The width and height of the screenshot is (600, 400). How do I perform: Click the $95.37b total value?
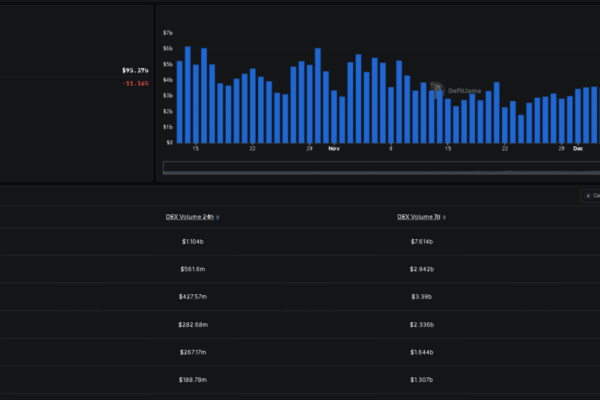point(135,71)
